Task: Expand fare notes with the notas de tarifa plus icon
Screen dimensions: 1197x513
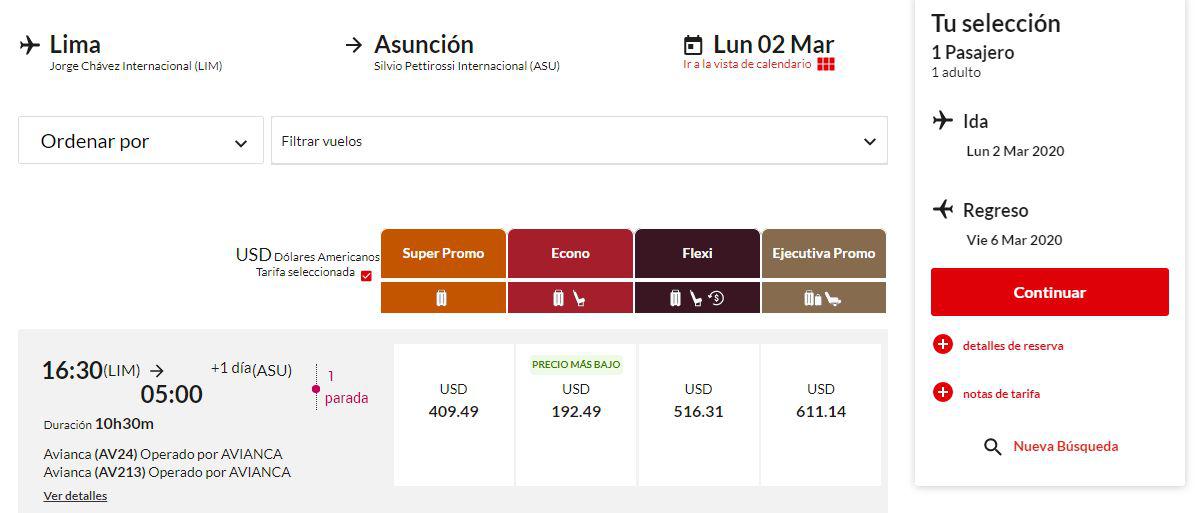Action: (942, 393)
